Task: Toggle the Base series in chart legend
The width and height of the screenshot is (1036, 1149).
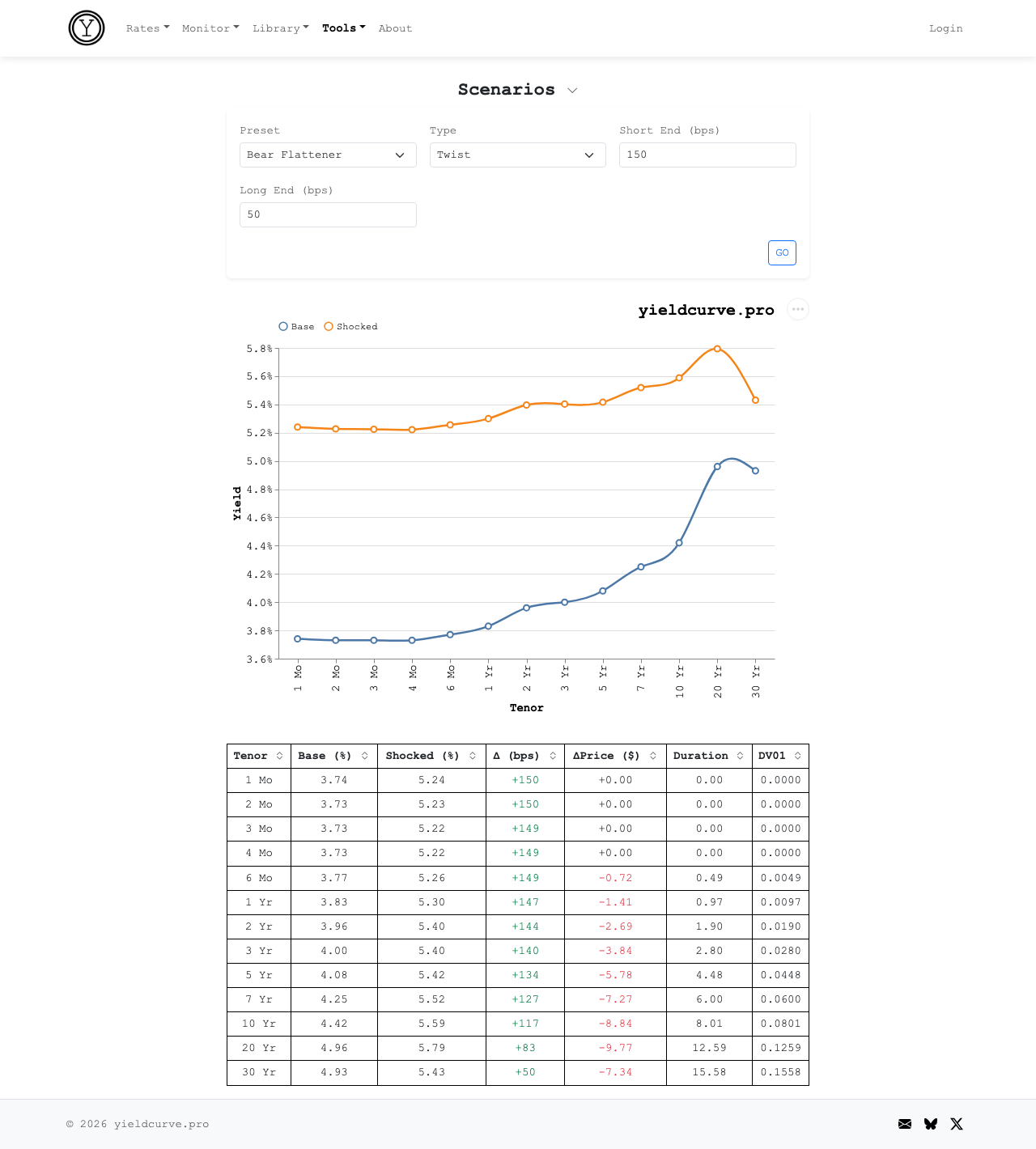Action: point(296,327)
